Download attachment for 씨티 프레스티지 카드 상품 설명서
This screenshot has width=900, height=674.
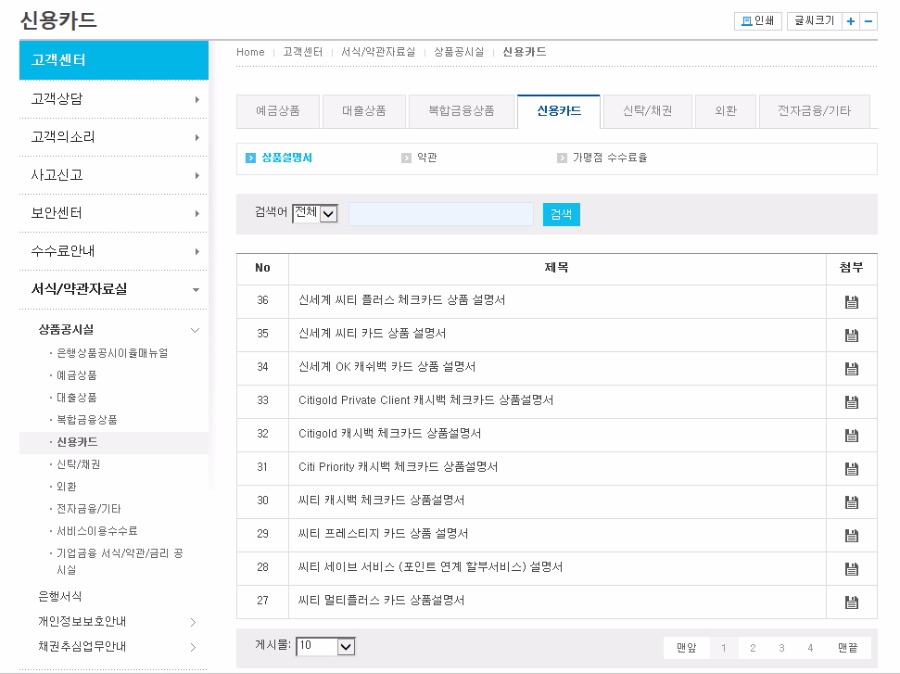pyautogui.click(x=851, y=535)
